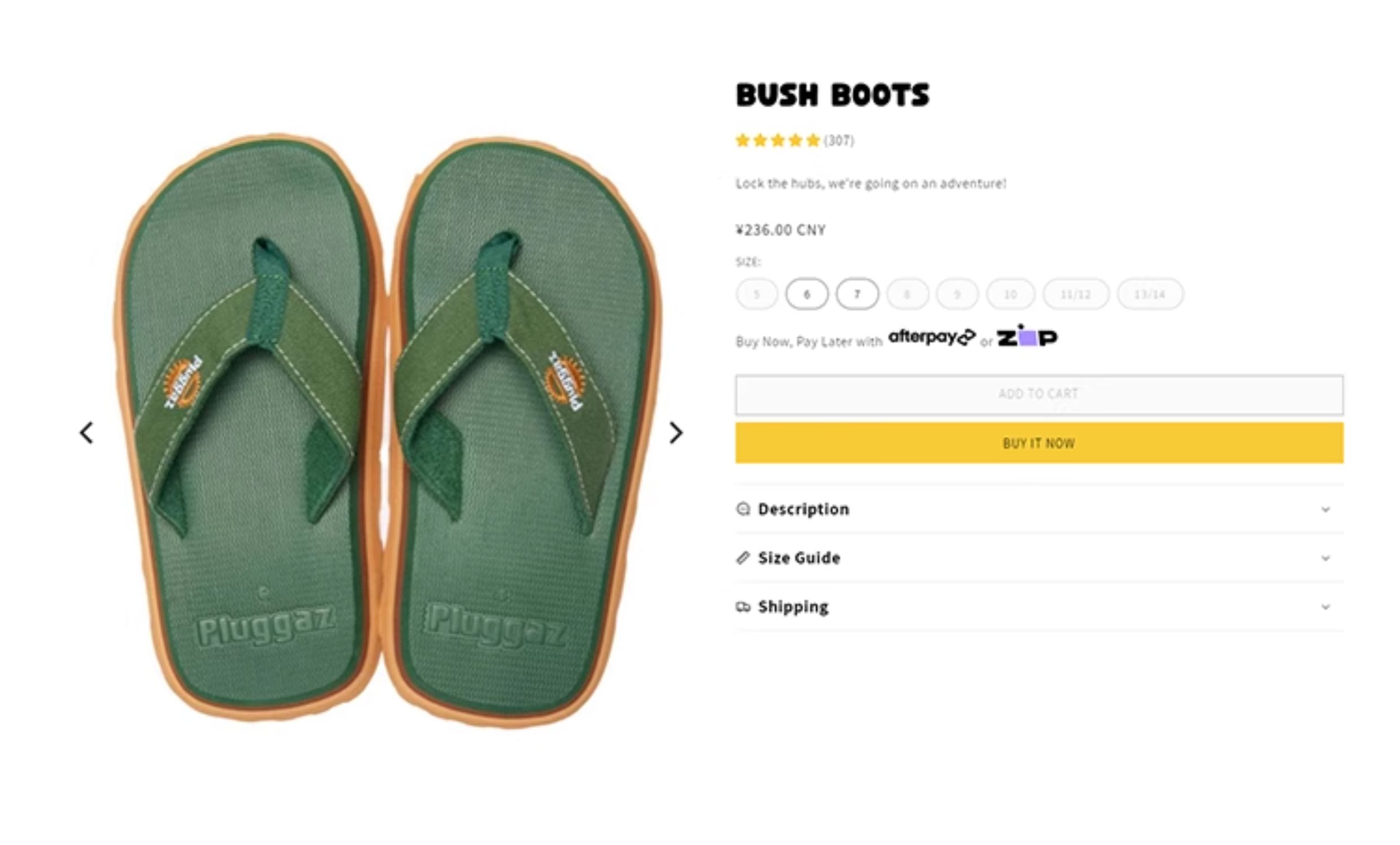1400x845 pixels.
Task: Pick size 13/14 option
Action: tap(1150, 294)
